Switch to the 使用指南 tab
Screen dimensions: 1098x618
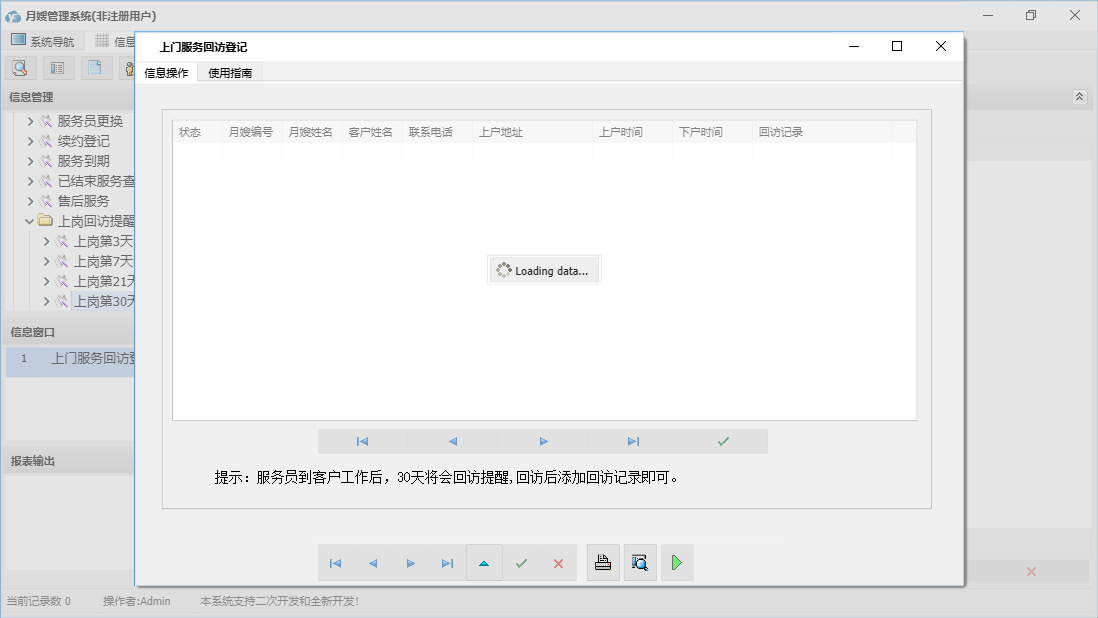pos(229,71)
